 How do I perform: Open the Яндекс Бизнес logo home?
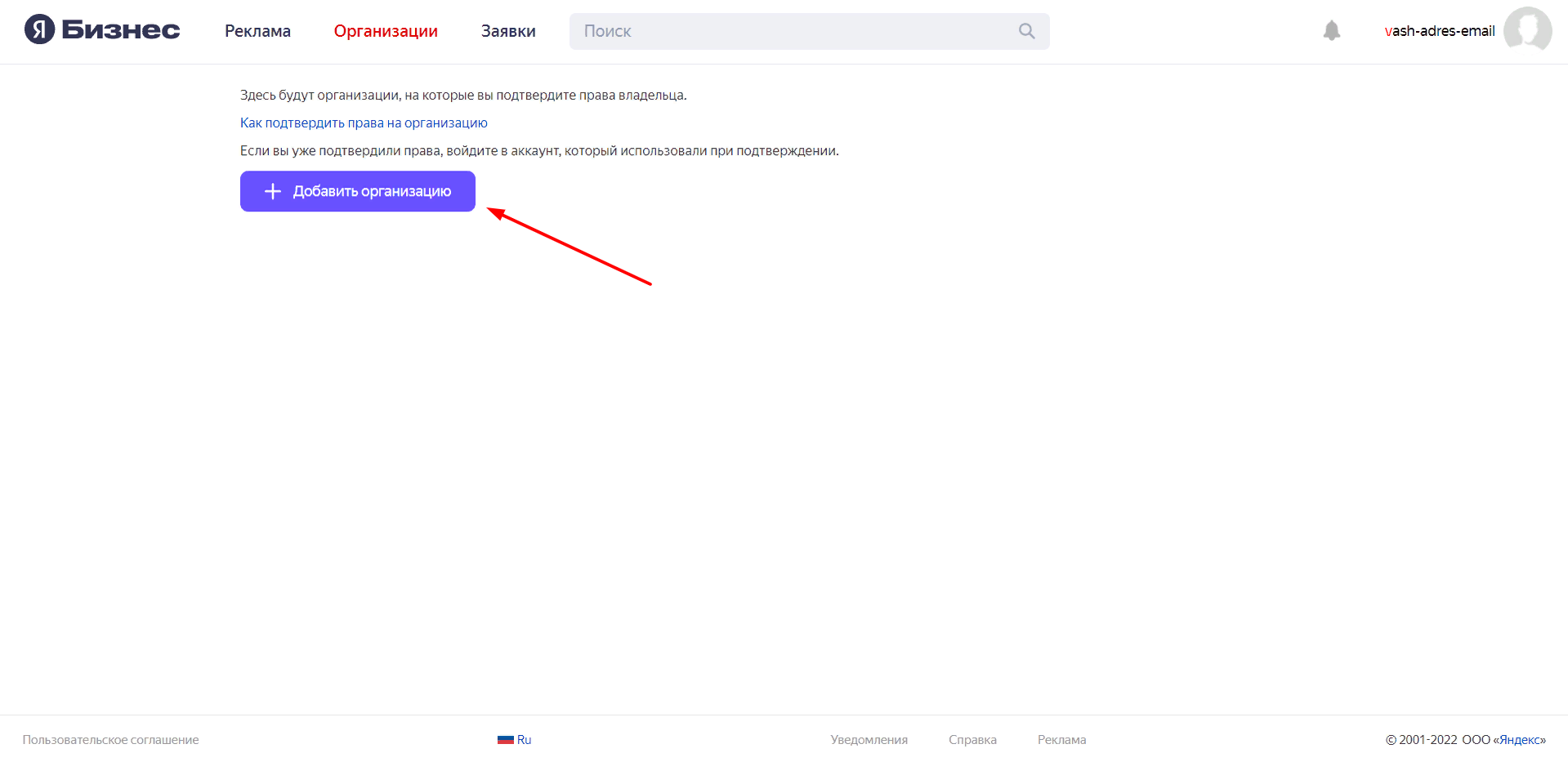pyautogui.click(x=102, y=30)
